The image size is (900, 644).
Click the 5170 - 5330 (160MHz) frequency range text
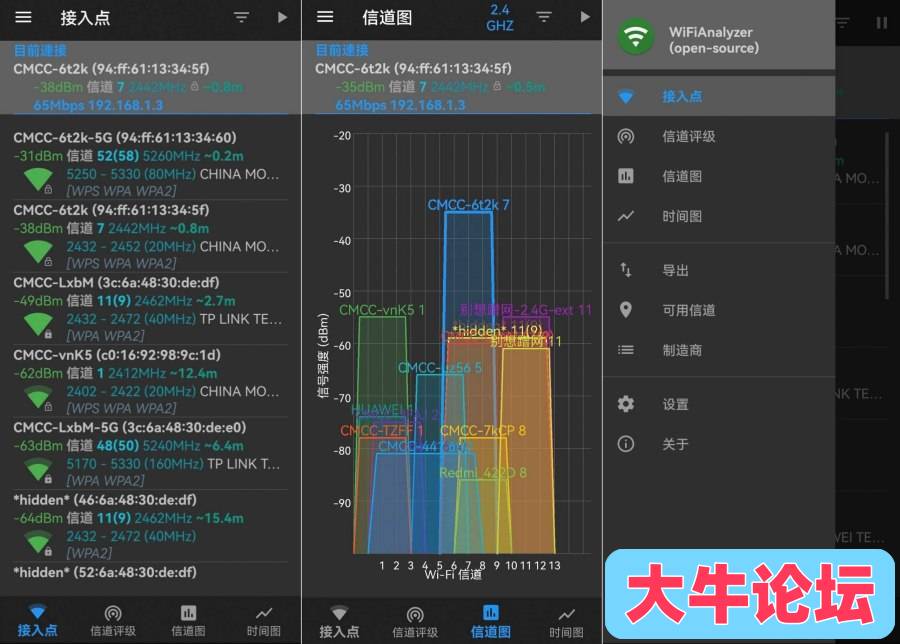coord(135,464)
